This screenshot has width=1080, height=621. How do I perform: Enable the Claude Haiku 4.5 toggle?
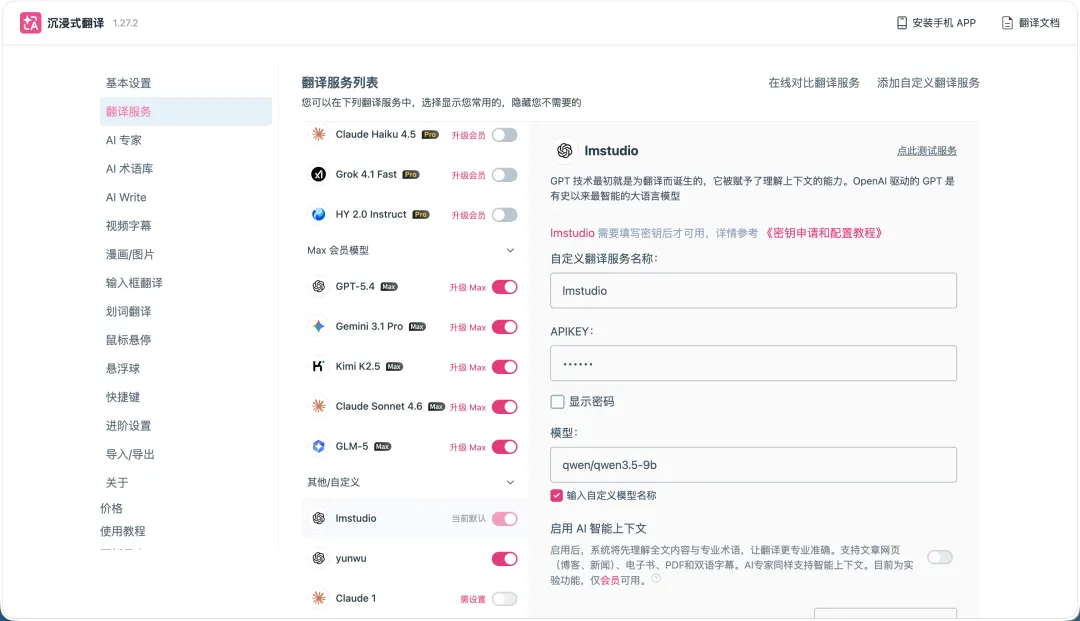coord(504,135)
